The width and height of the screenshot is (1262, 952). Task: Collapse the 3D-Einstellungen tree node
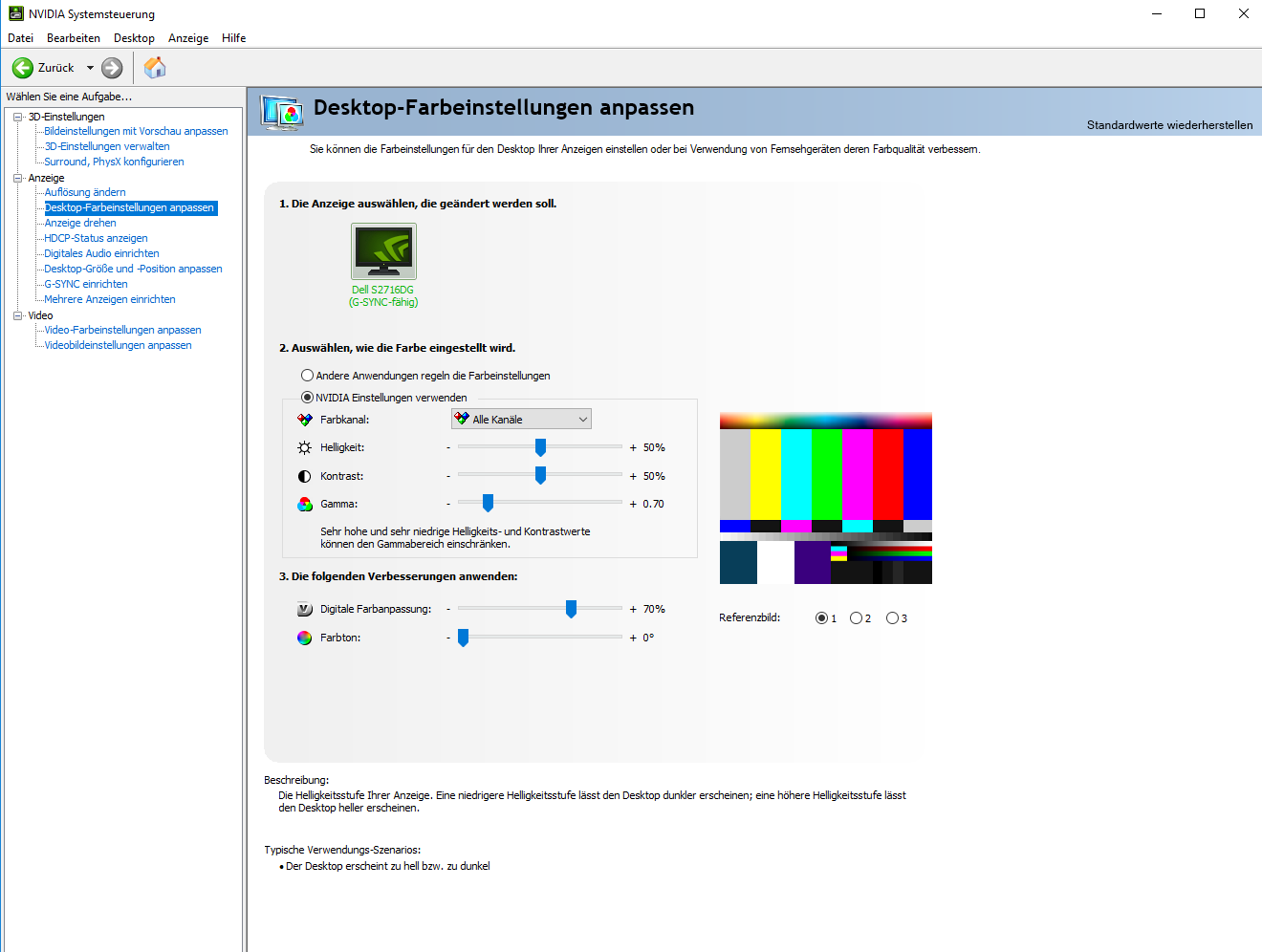[x=17, y=117]
